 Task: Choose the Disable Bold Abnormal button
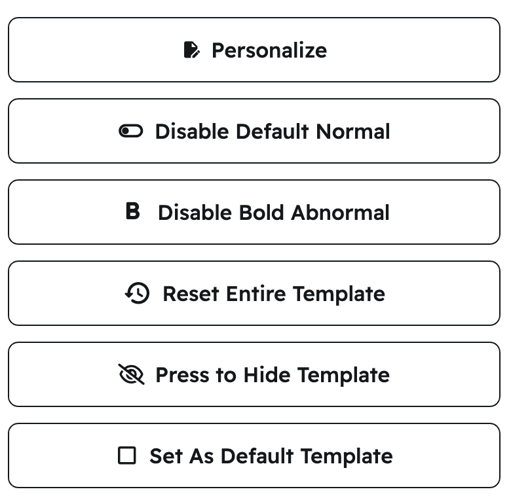coord(254,212)
